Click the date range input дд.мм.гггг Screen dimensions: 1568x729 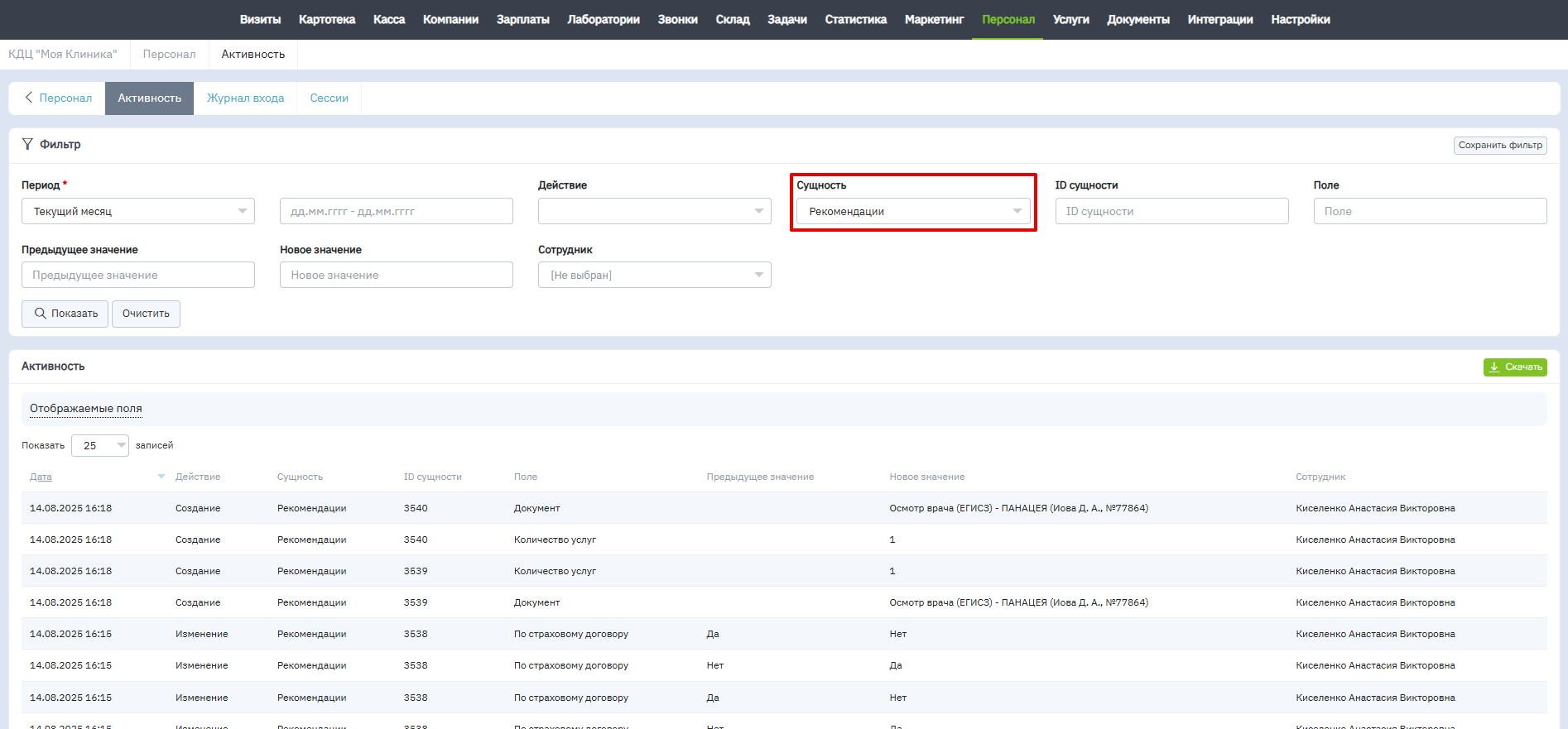[x=397, y=211]
